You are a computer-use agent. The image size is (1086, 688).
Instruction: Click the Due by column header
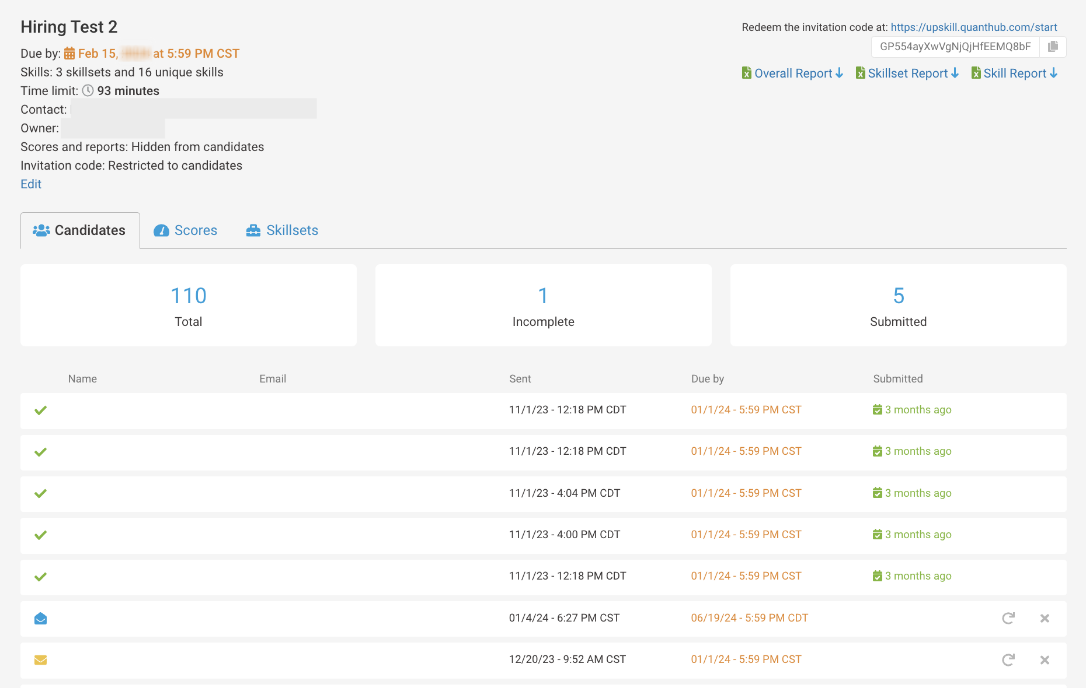[x=707, y=379]
